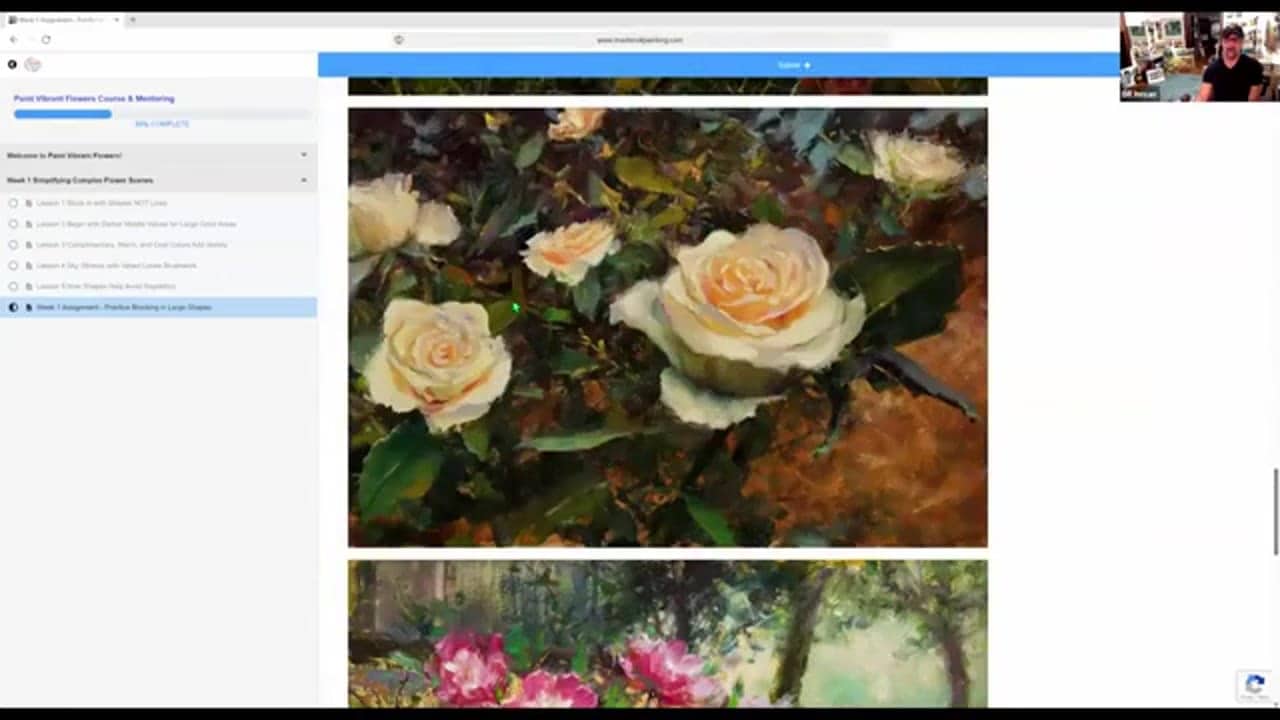Click the presenter webcam video thumbnail

pyautogui.click(x=1199, y=57)
